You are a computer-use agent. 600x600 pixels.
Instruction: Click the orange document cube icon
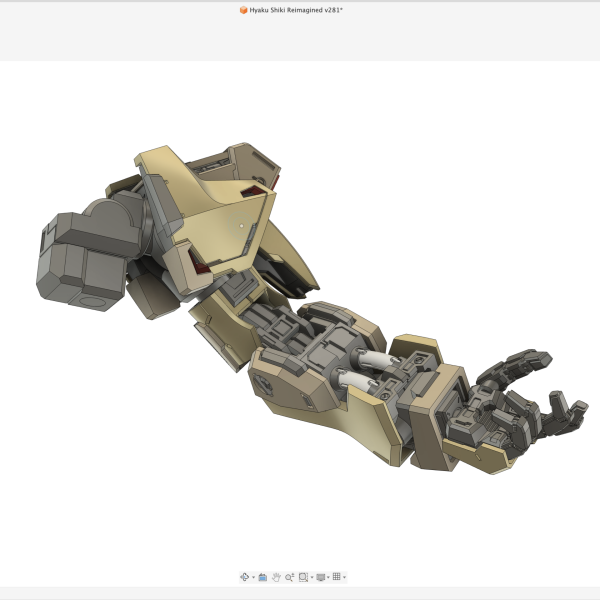point(243,10)
